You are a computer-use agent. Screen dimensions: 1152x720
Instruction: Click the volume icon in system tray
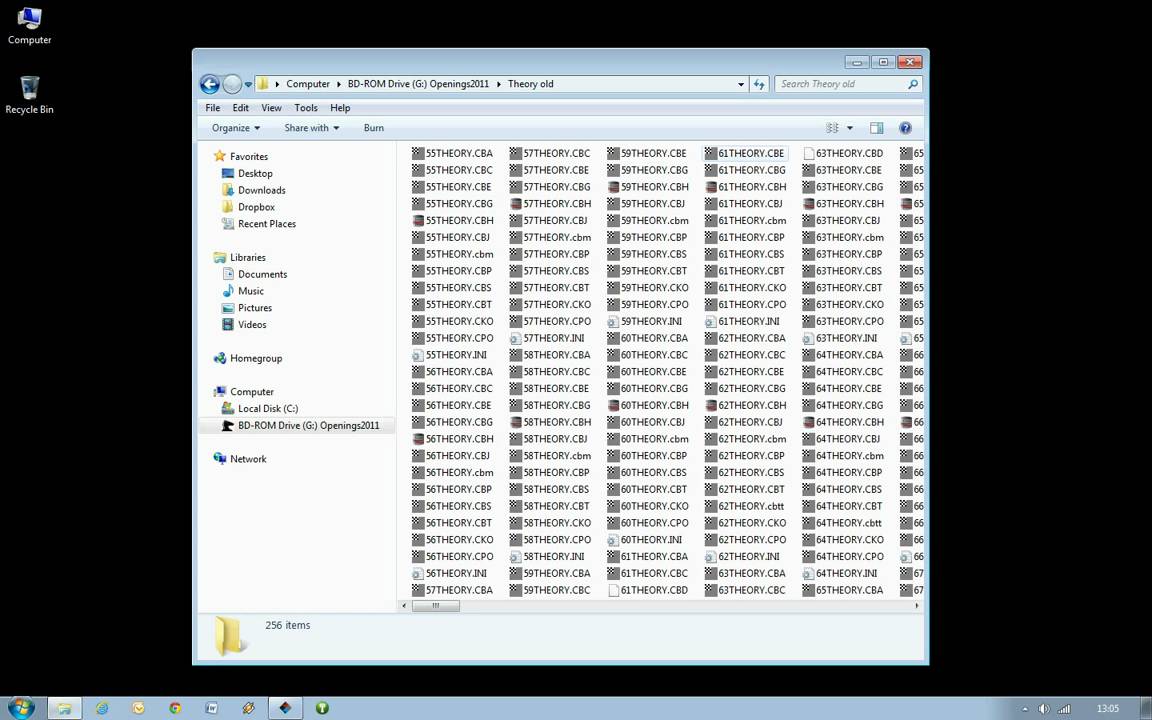(1043, 709)
